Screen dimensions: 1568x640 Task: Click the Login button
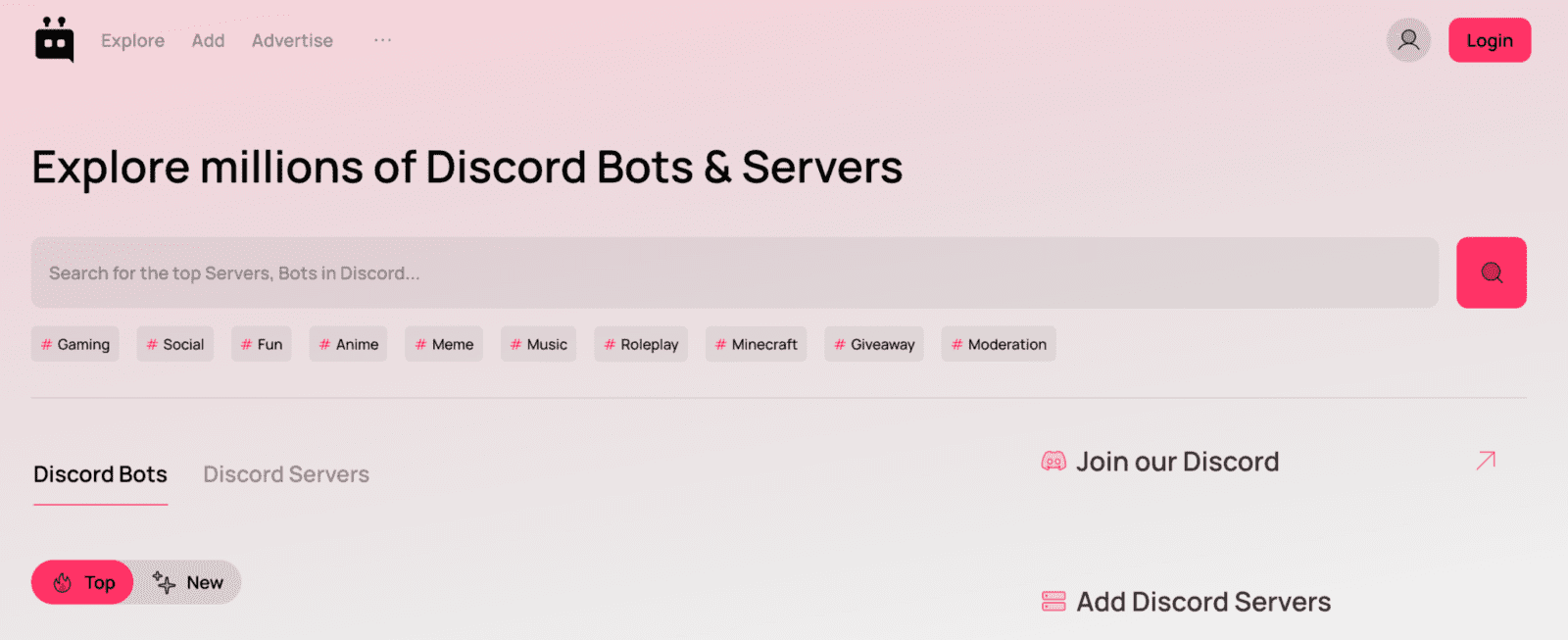click(x=1490, y=40)
